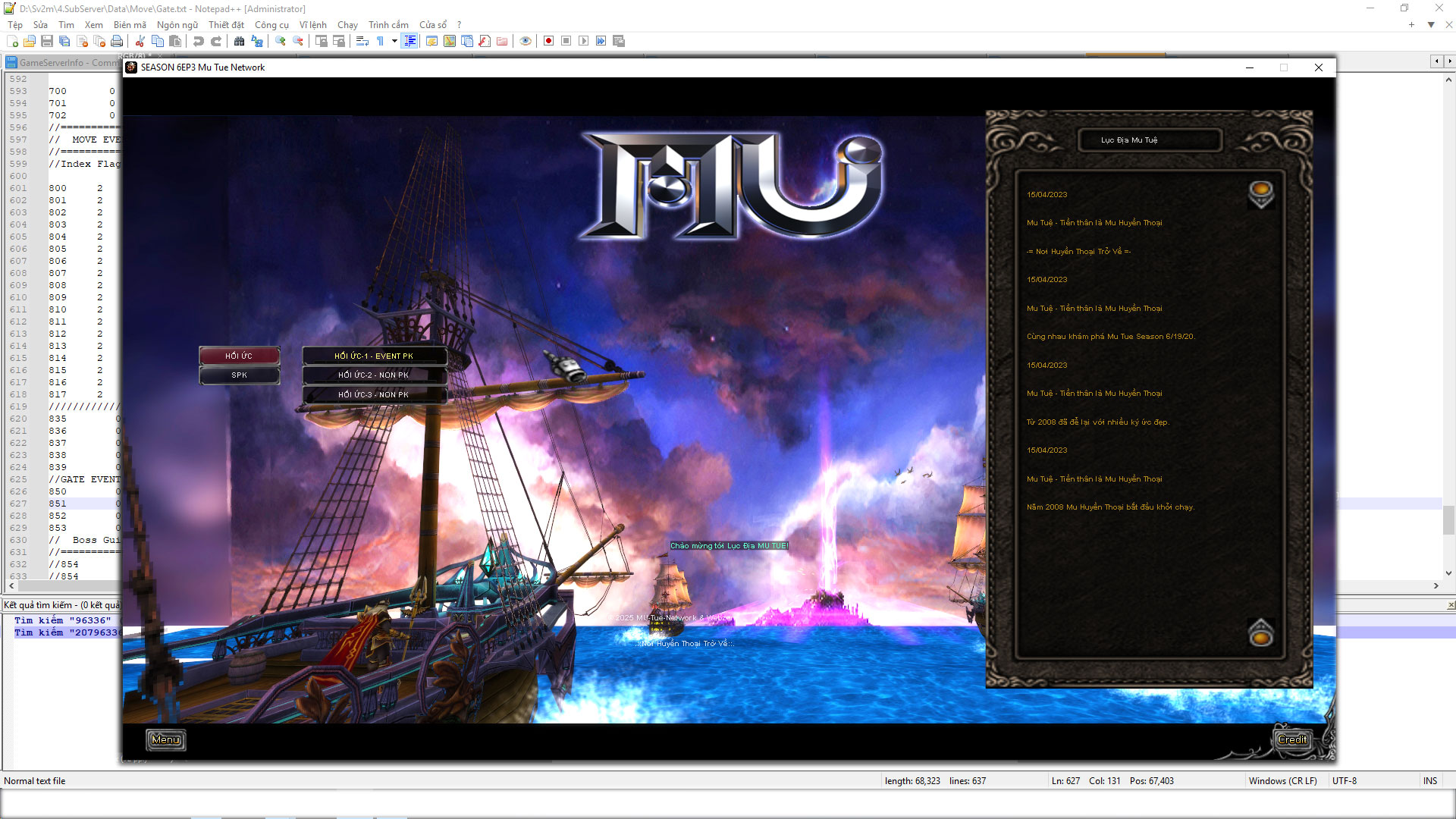Click the Print icon in the toolbar
Screen dimensions: 1456x819
117,41
